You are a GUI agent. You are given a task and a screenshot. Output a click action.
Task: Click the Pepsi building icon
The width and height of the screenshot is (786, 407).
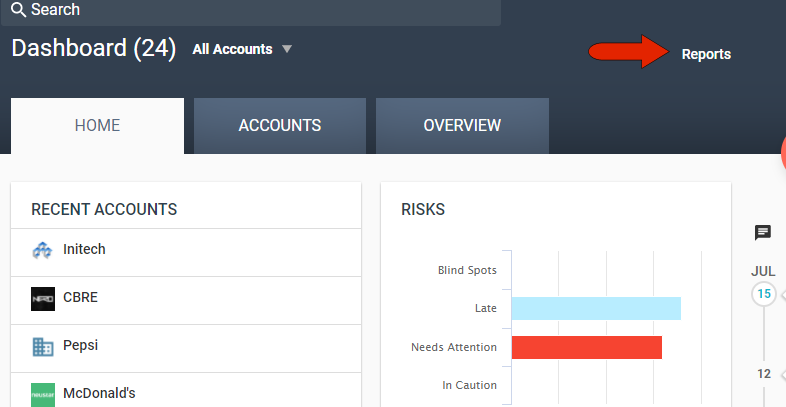[42, 347]
